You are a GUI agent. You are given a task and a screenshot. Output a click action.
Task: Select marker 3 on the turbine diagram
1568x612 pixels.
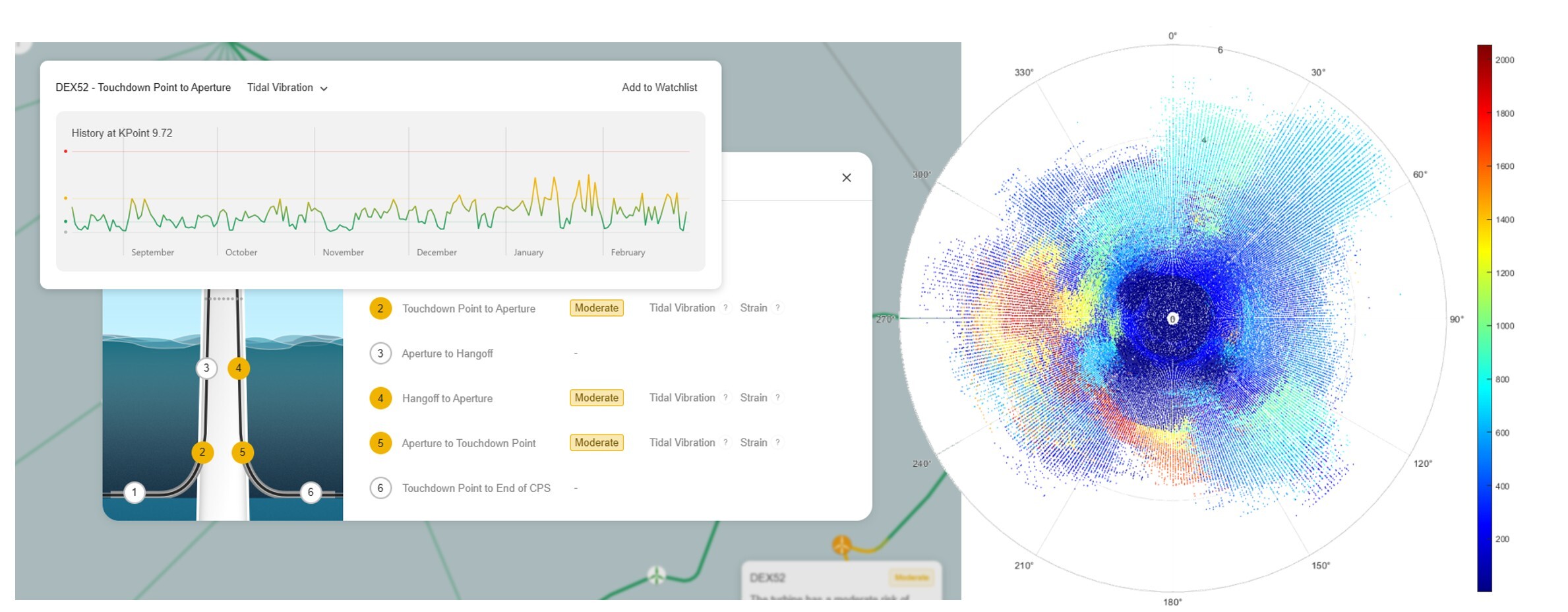(206, 368)
